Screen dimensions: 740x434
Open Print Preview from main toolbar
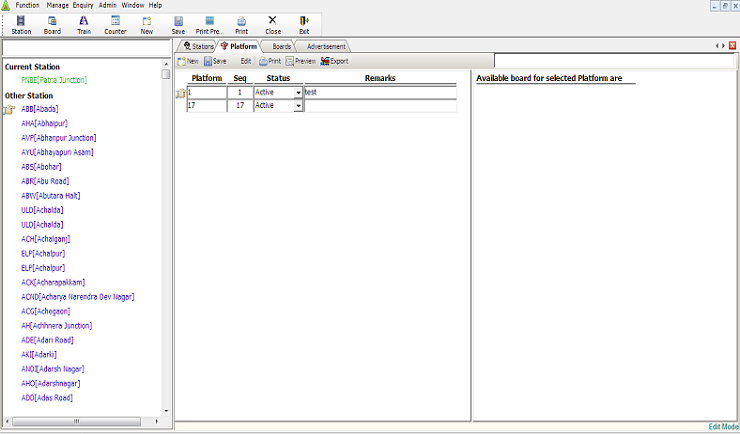tap(210, 24)
